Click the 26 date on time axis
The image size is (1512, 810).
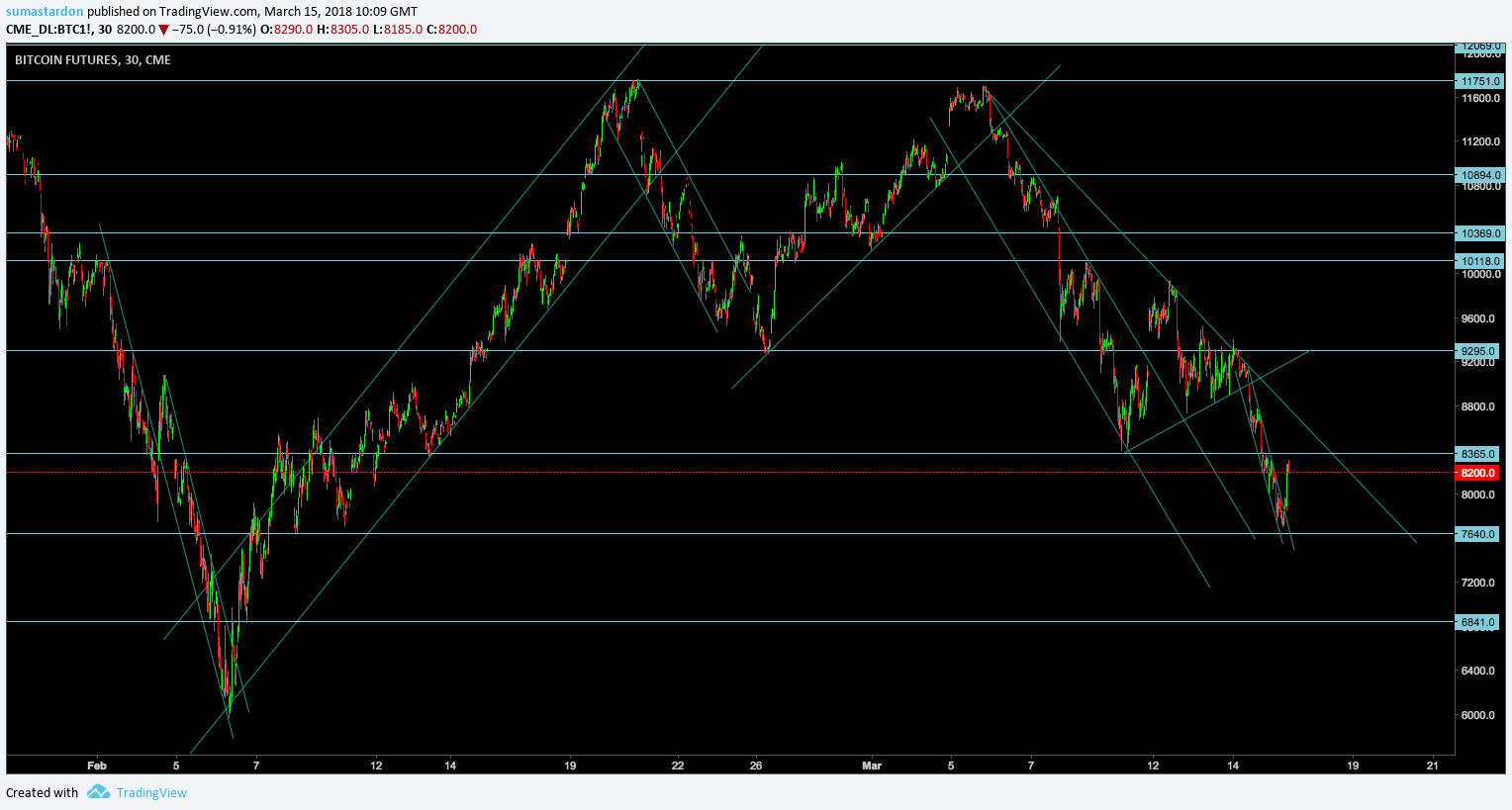pos(756,765)
